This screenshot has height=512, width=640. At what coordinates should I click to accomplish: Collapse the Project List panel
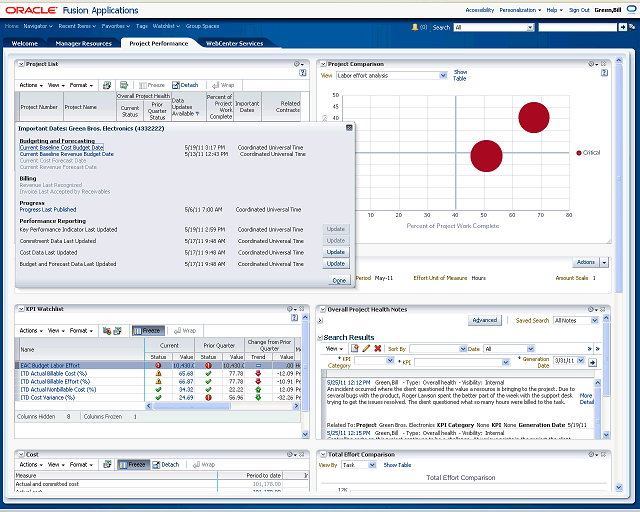click(x=20, y=64)
